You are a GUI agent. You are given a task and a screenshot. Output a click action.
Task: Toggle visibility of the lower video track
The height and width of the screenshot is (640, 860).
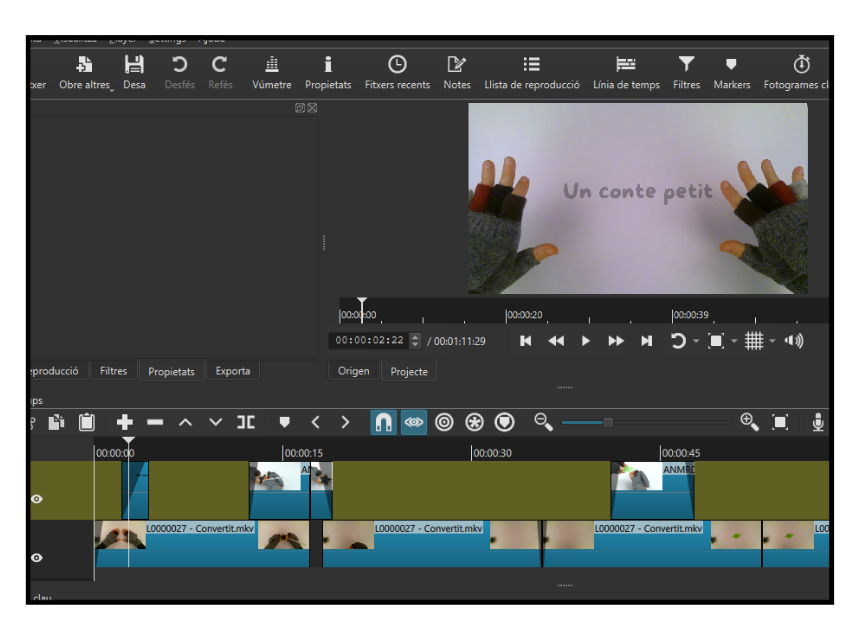click(x=37, y=557)
